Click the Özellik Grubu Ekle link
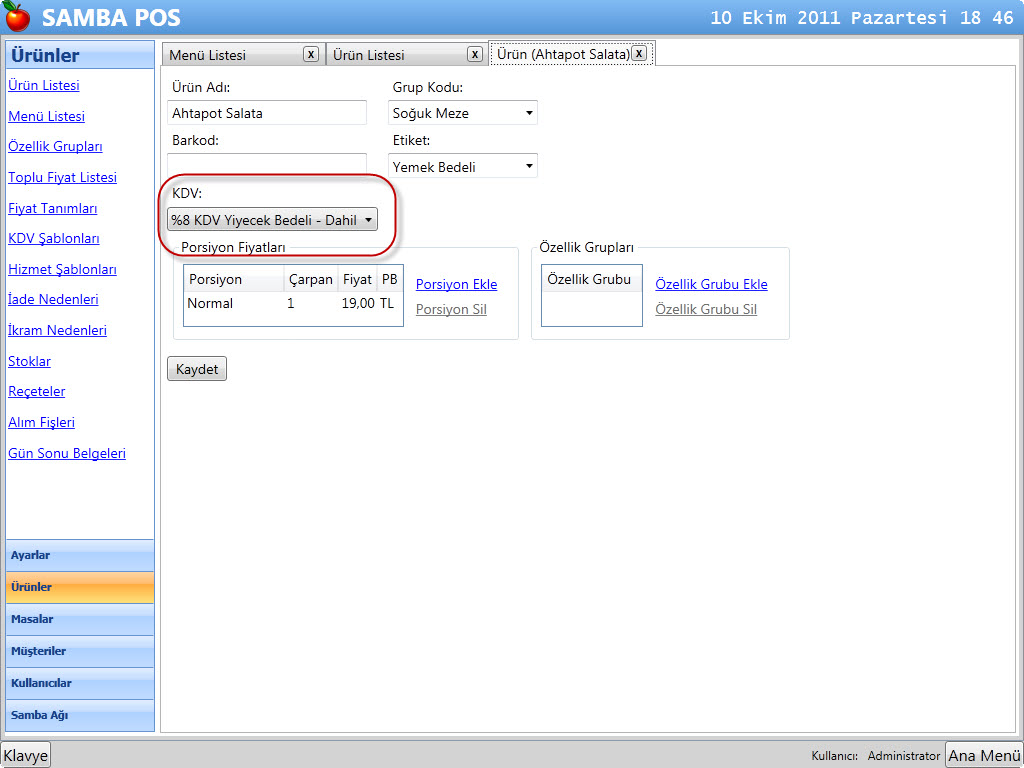1024x768 pixels. 711,284
